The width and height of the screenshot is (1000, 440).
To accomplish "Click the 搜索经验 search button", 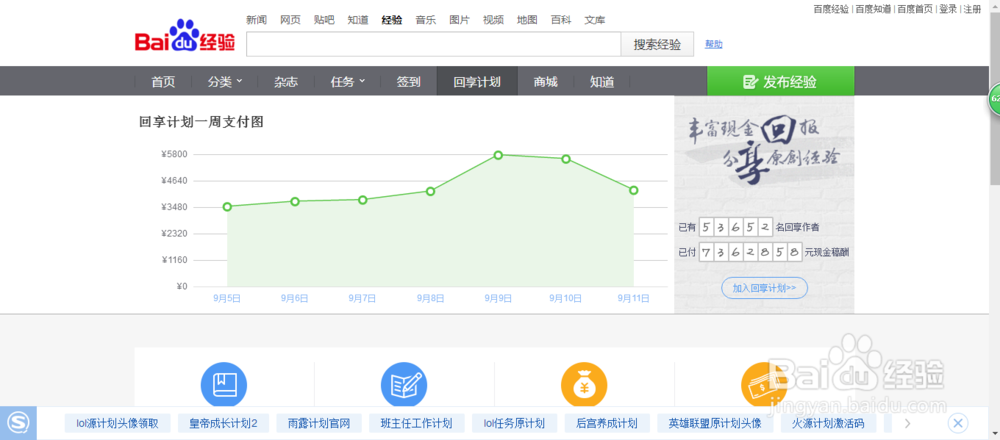I will (657, 44).
